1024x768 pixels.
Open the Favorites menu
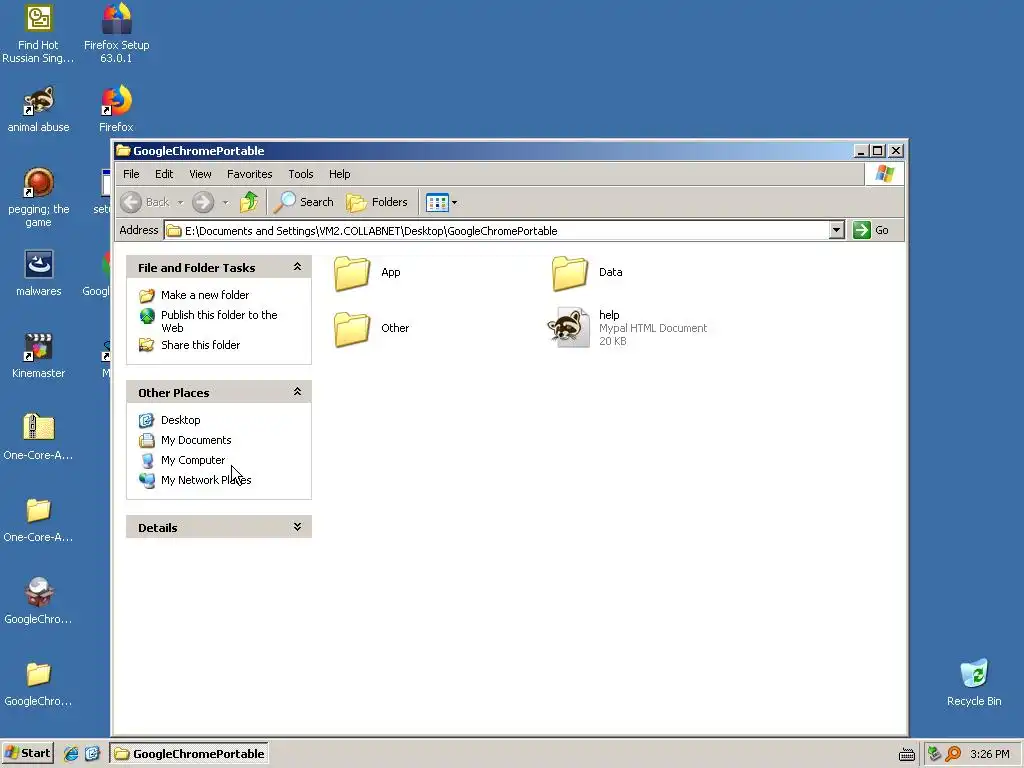[x=249, y=174]
